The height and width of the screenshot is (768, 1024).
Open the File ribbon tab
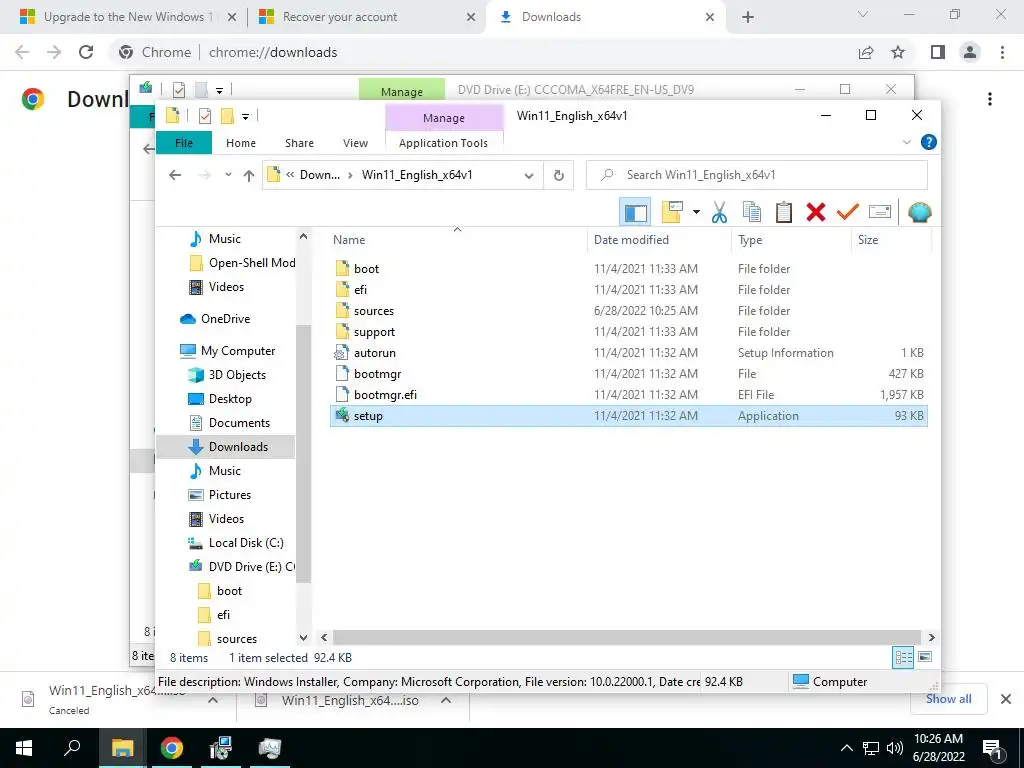coord(184,143)
